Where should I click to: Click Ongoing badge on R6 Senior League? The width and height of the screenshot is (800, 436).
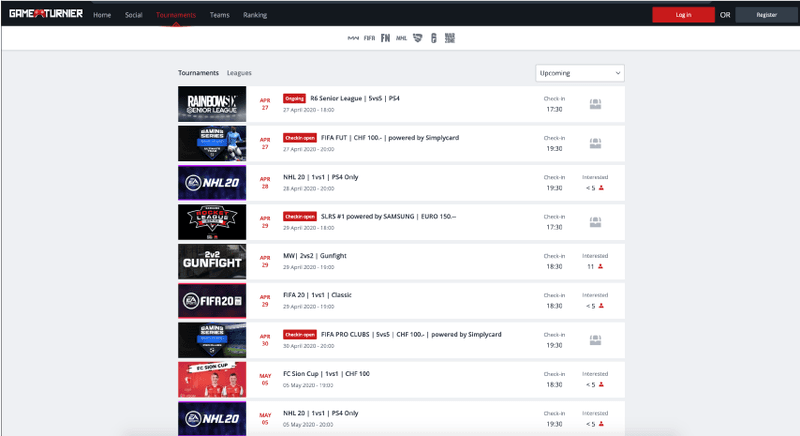pyautogui.click(x=294, y=98)
